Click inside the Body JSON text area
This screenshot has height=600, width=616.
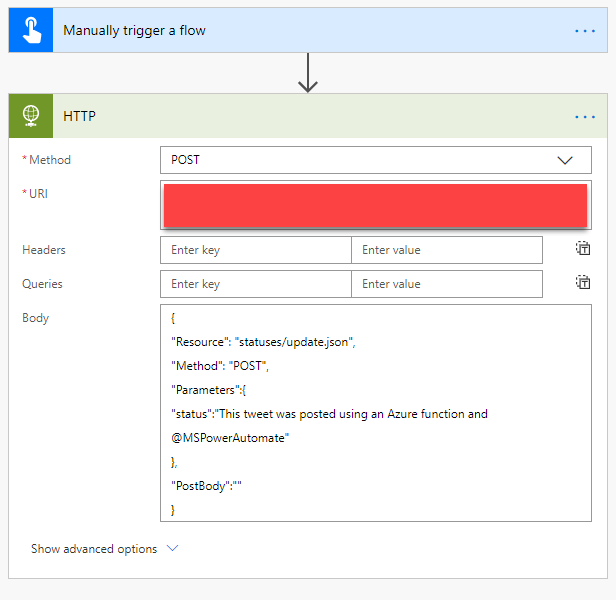pyautogui.click(x=375, y=412)
